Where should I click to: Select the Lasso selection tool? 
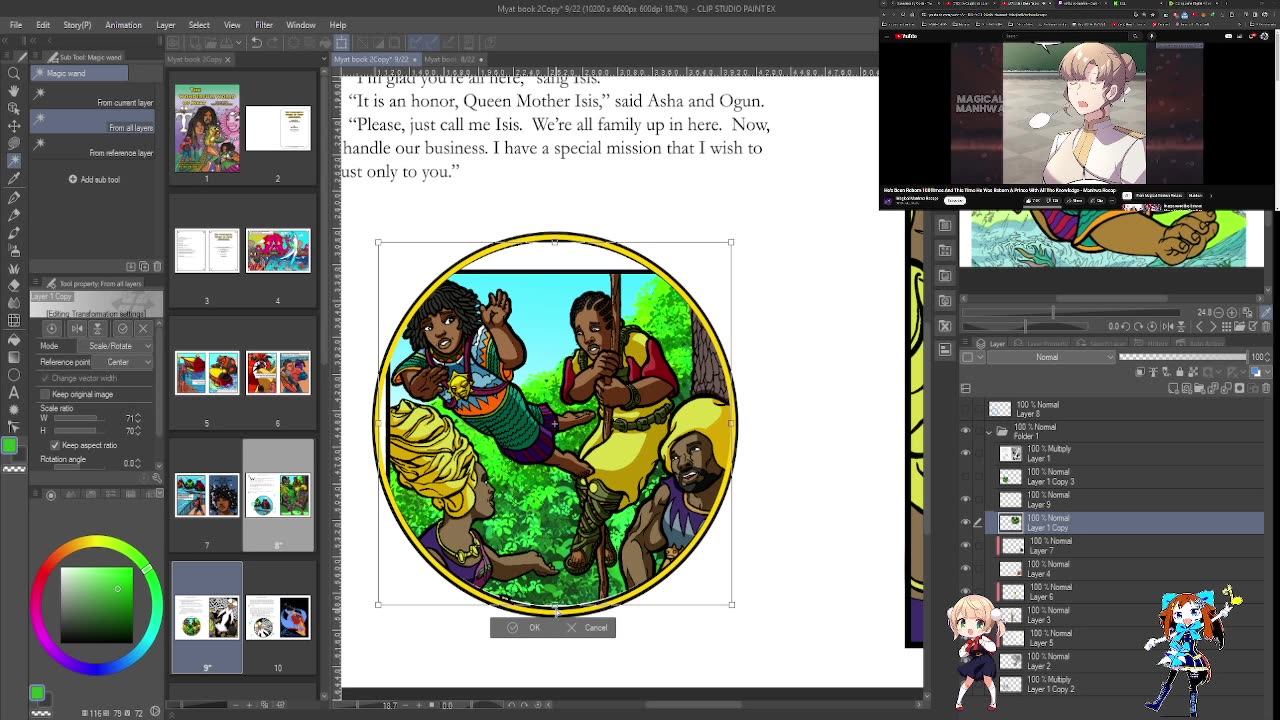[x=14, y=144]
